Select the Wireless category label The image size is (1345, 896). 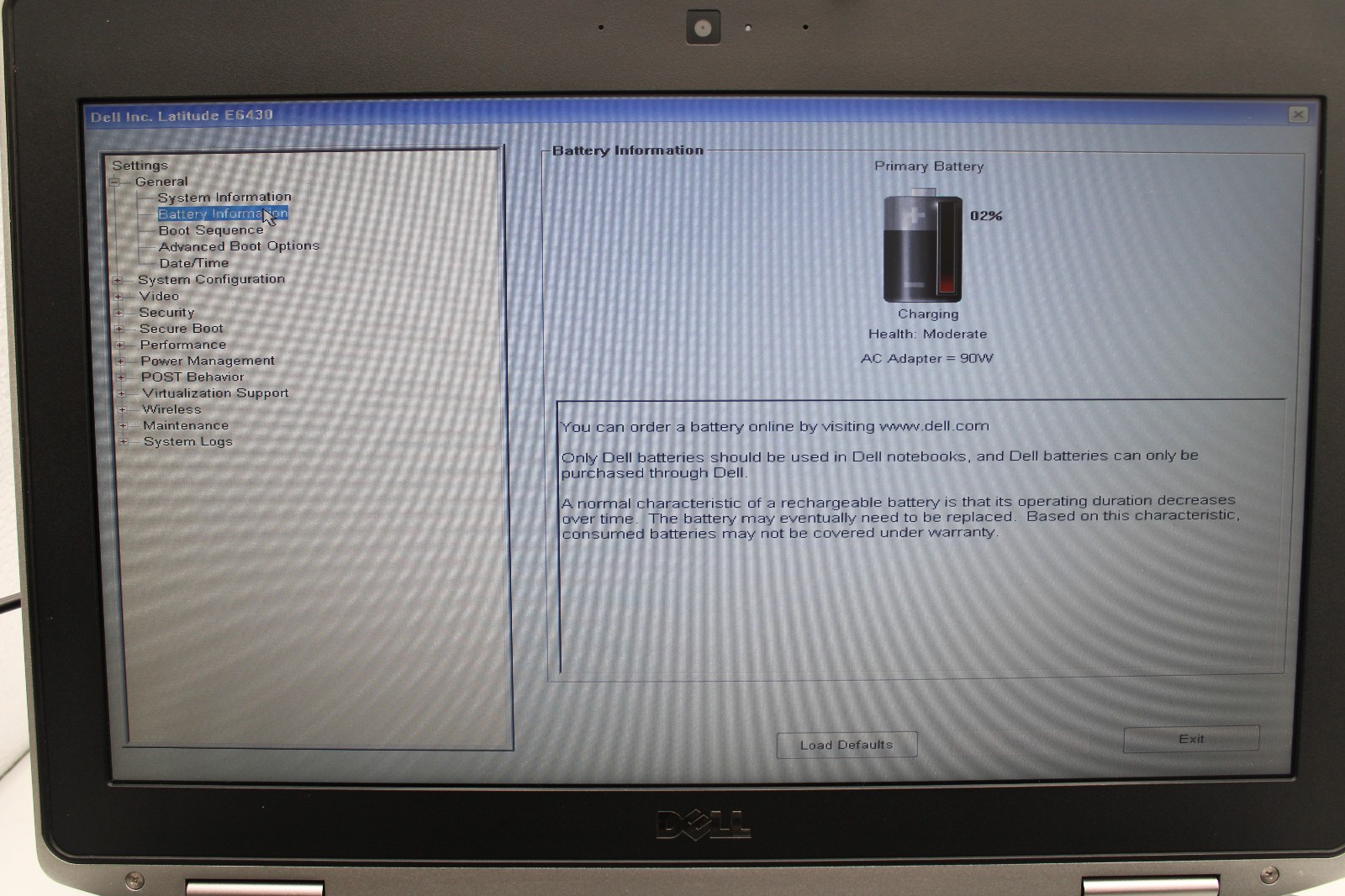coord(171,409)
